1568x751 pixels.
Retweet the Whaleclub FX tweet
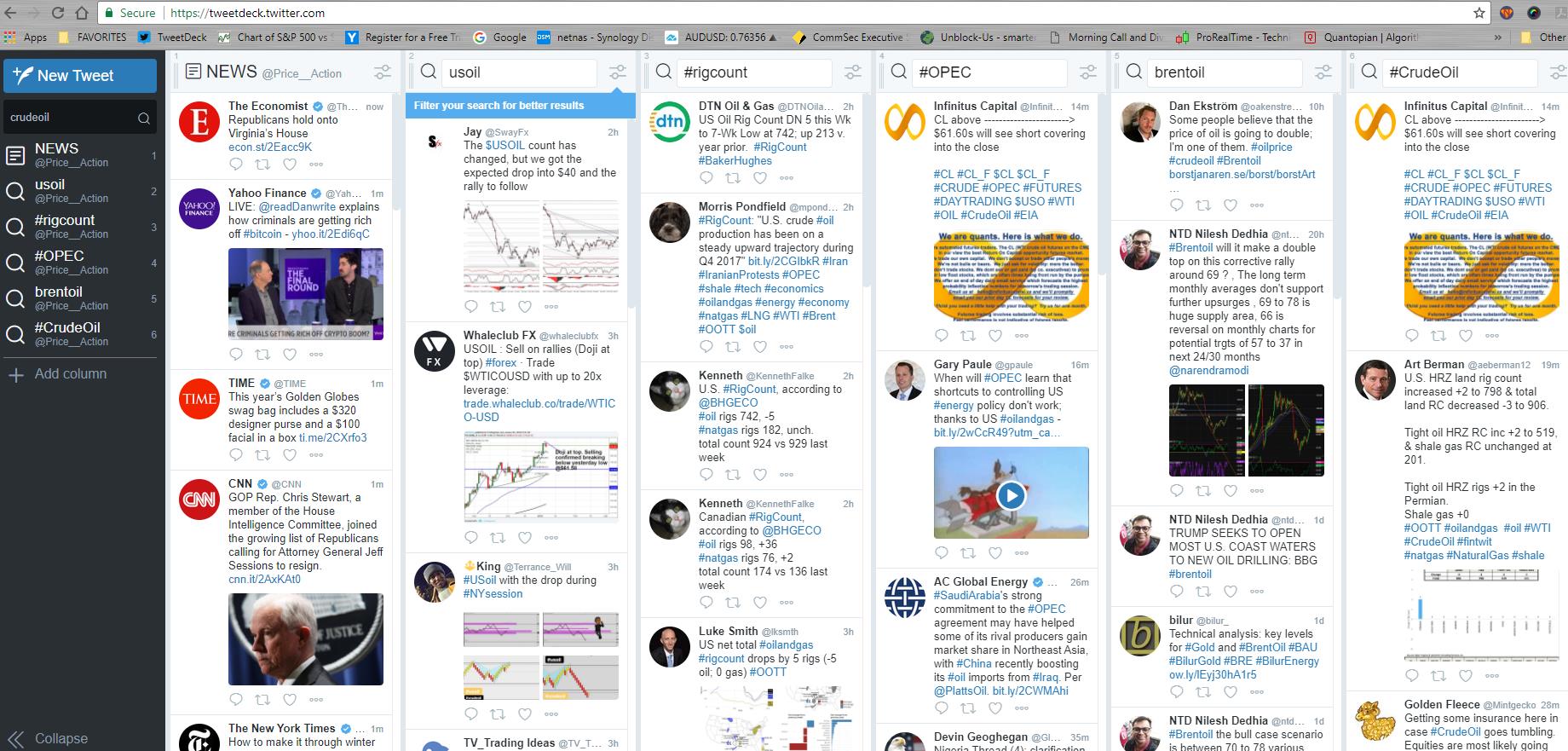coord(499,537)
